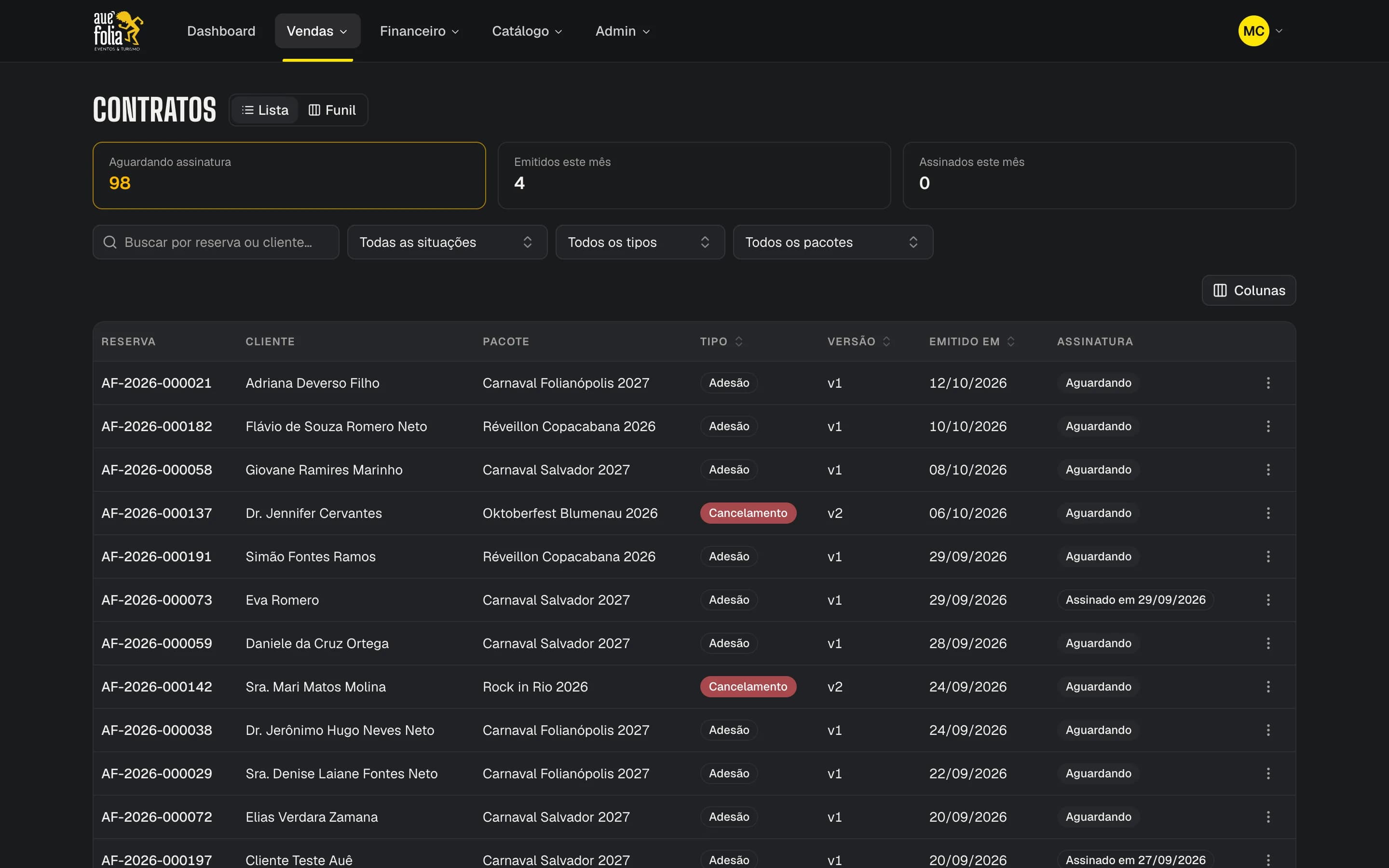Open Todos os pacotes dropdown

point(833,242)
